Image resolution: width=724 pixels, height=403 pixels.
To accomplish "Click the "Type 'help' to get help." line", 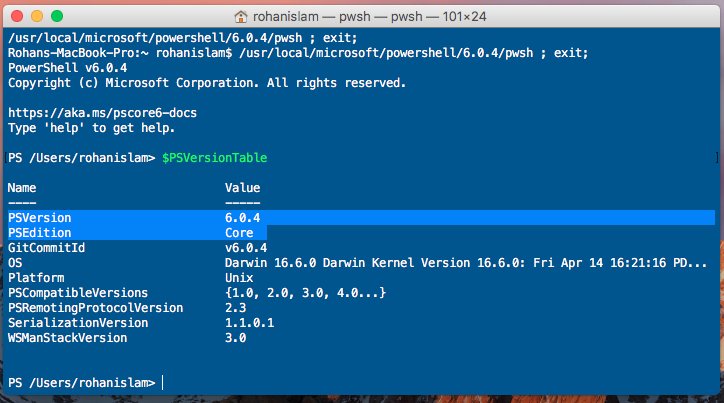I will tap(91, 128).
